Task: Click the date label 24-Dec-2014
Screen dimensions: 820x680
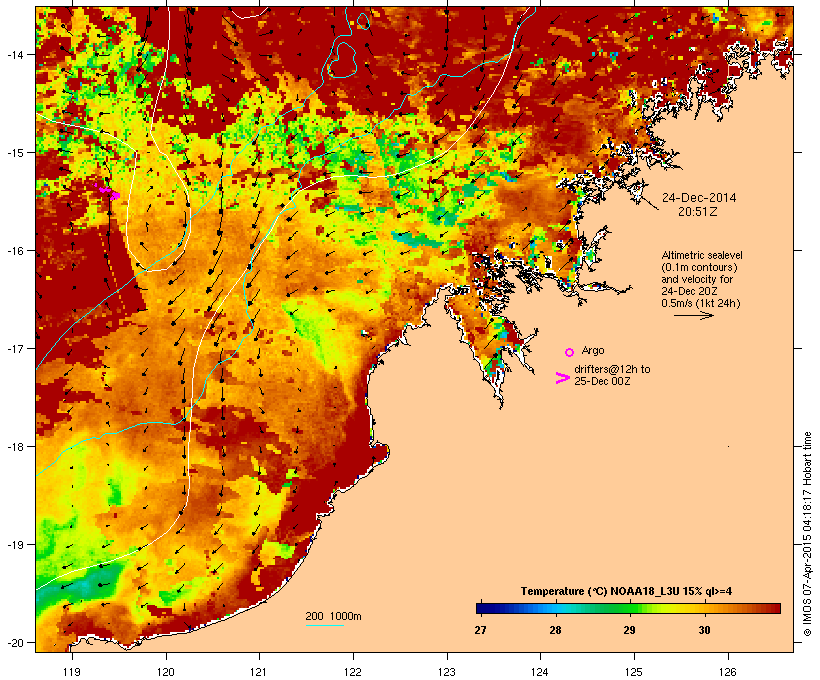Action: (x=699, y=198)
